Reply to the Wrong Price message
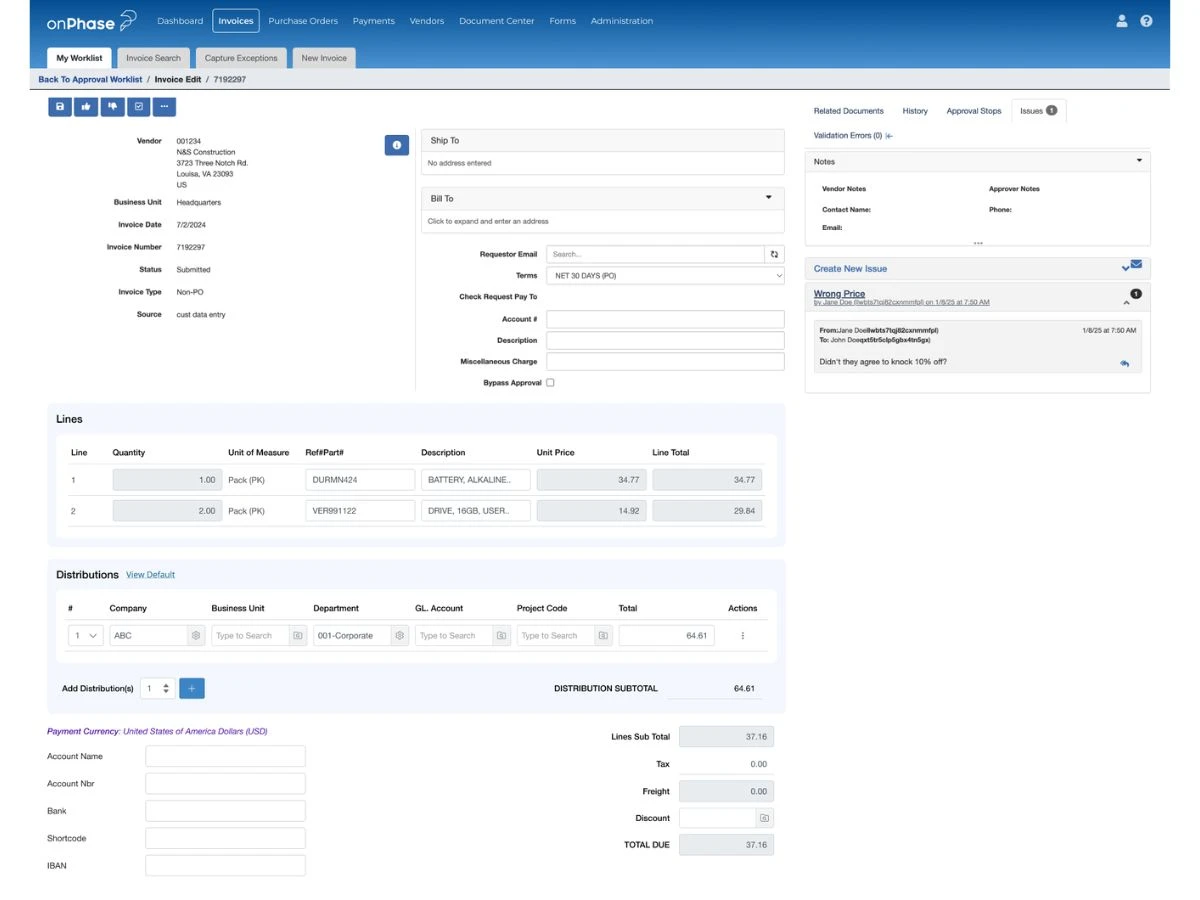 (1125, 363)
